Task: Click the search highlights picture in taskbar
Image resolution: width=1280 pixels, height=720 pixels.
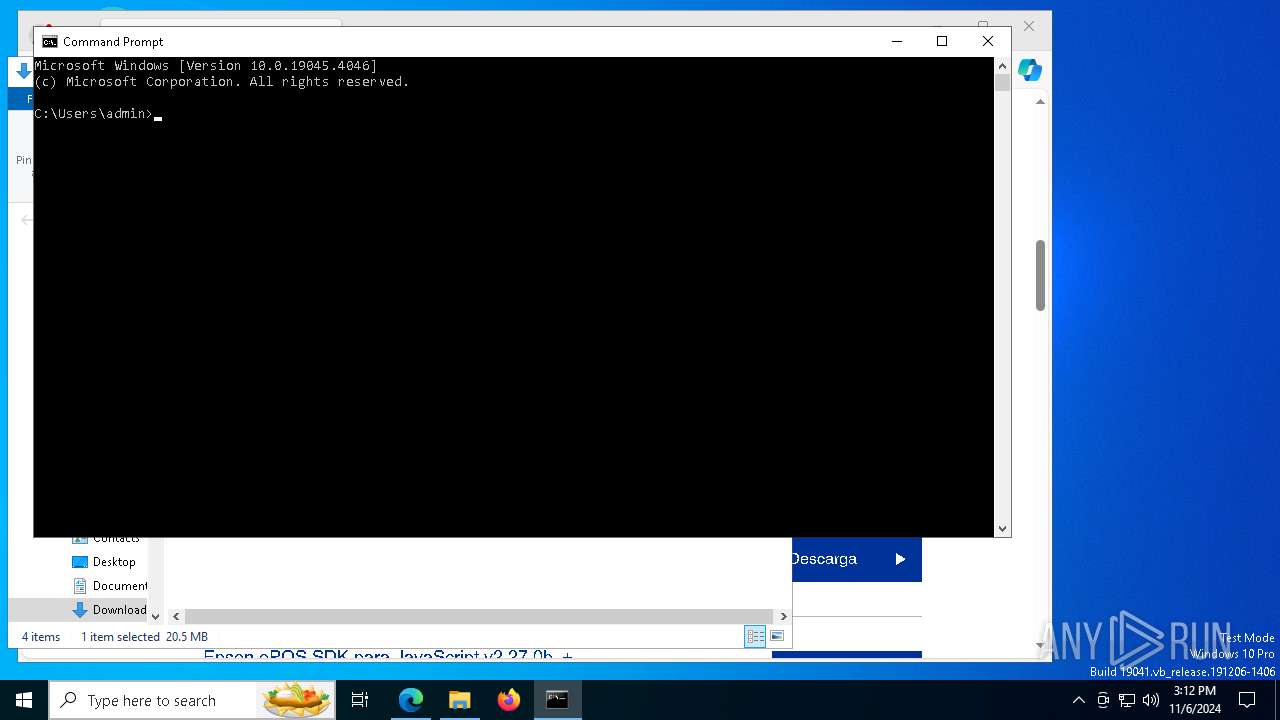Action: (x=296, y=700)
